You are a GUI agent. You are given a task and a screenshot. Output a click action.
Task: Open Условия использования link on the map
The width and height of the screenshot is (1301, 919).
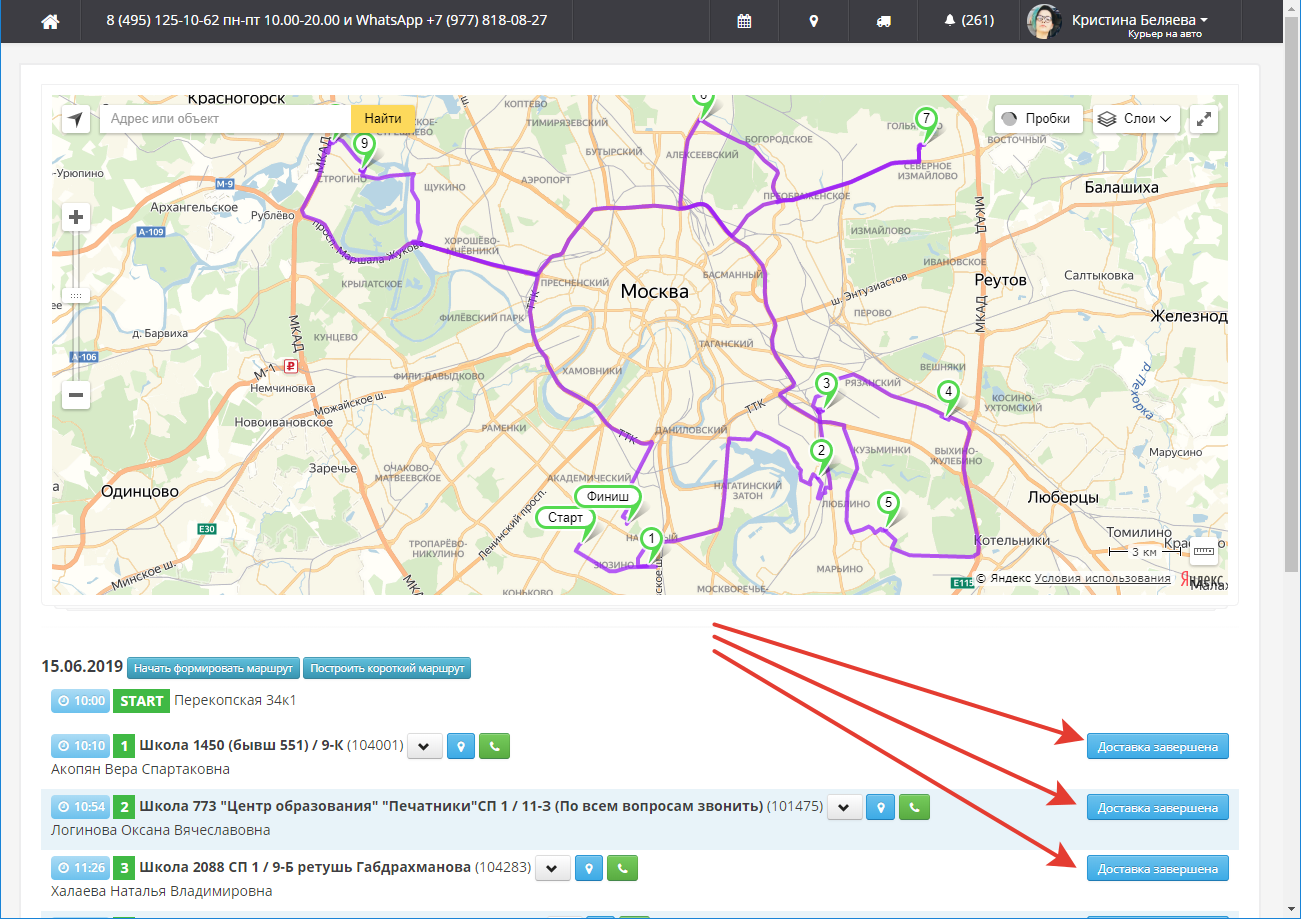1102,578
